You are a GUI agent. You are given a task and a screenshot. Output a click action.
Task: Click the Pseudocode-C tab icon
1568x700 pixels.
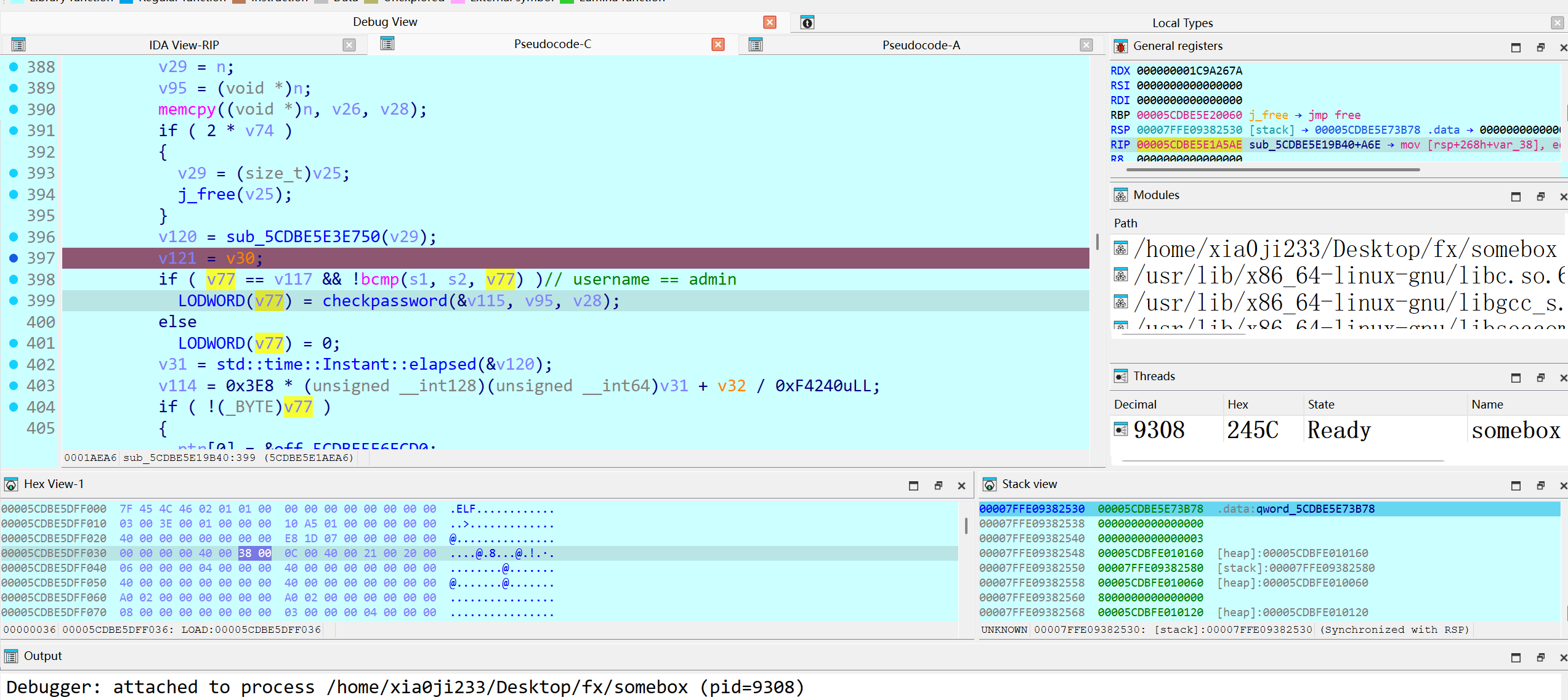click(x=387, y=44)
